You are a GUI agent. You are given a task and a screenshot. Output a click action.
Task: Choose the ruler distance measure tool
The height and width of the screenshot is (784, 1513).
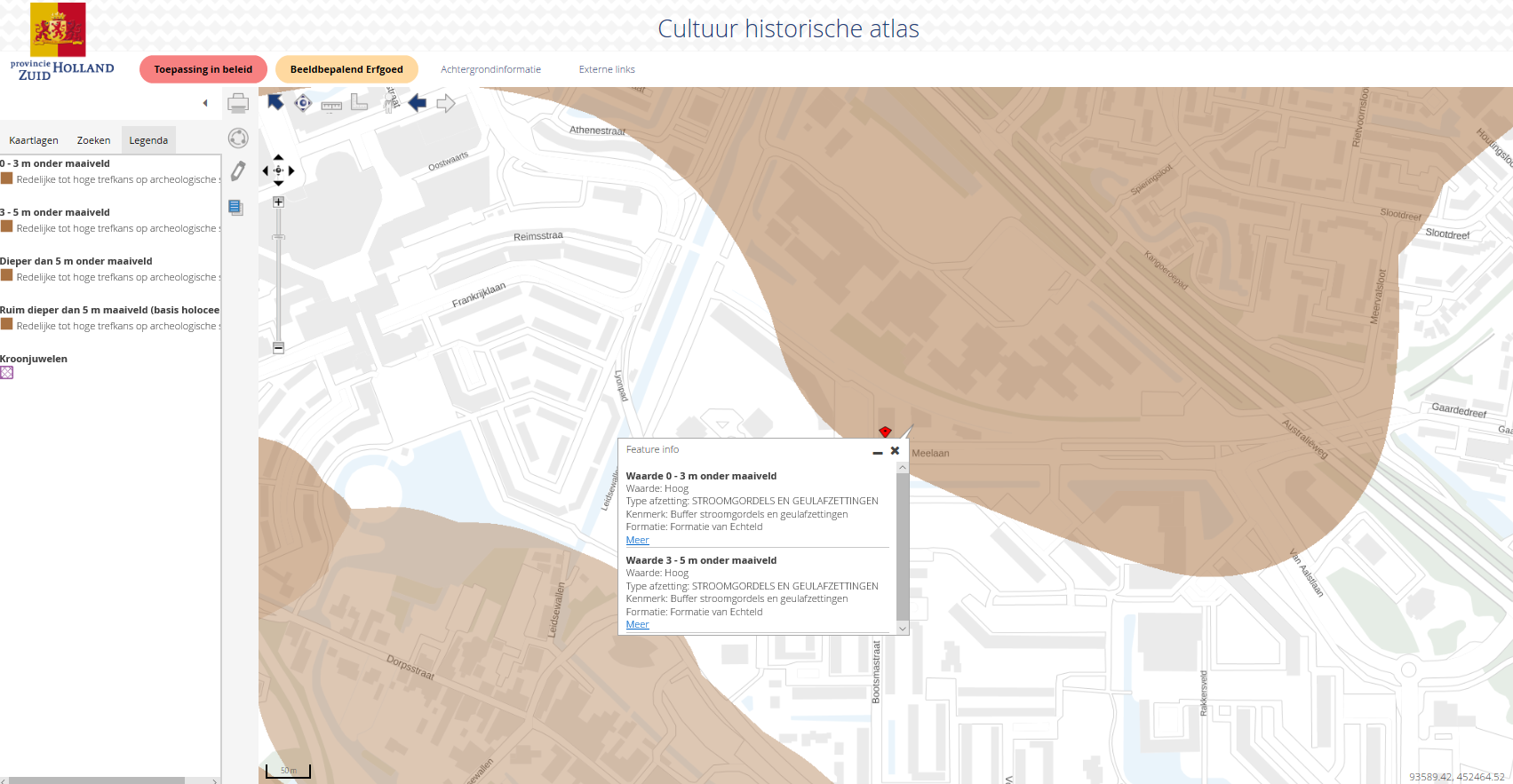[x=331, y=105]
